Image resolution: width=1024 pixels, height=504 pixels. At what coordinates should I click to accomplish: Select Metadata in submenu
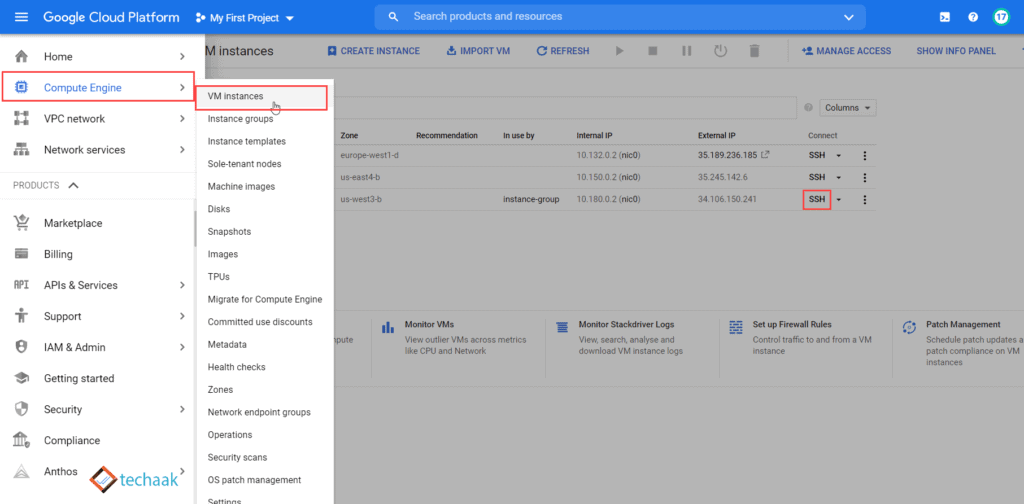point(227,344)
